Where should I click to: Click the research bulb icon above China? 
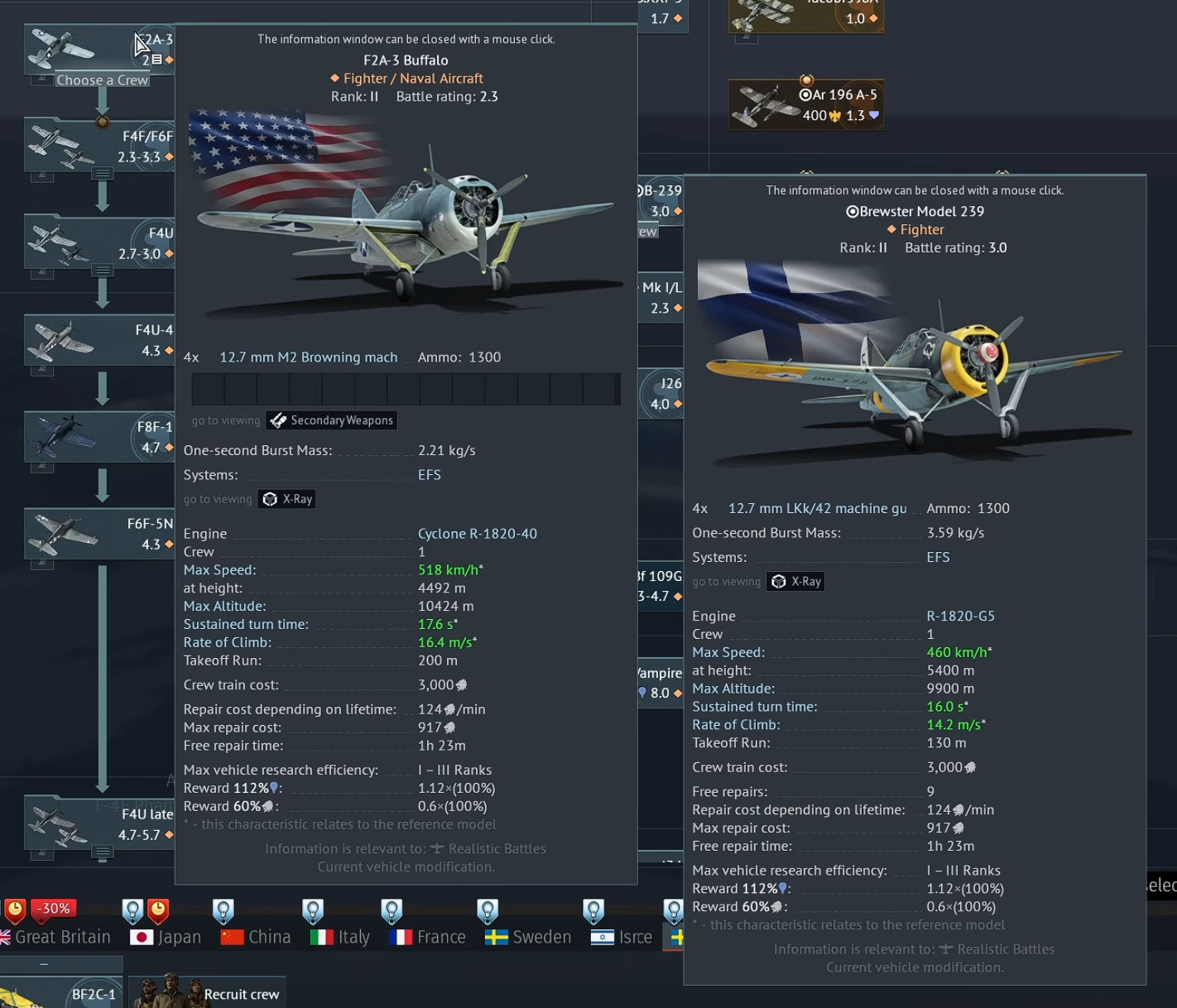click(223, 911)
